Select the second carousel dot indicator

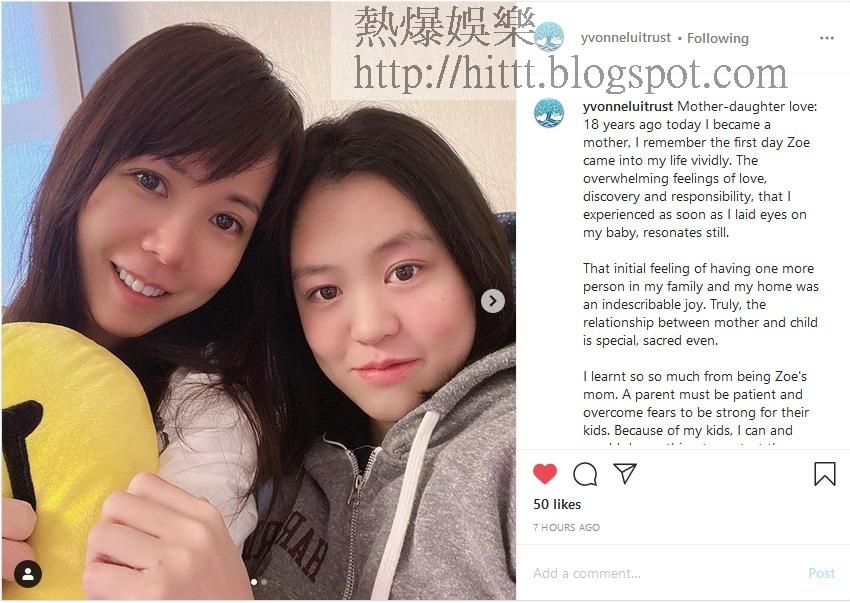click(264, 582)
